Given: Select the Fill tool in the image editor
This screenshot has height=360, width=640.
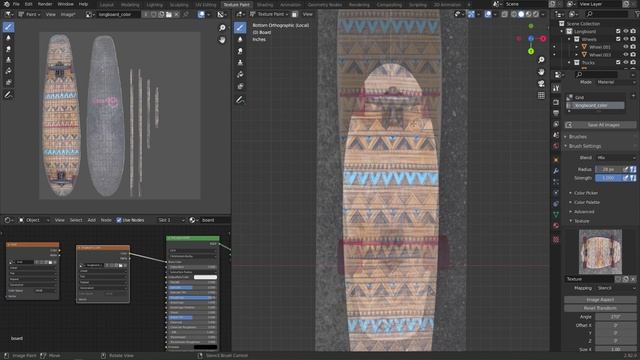Looking at the screenshot, I should point(8,71).
